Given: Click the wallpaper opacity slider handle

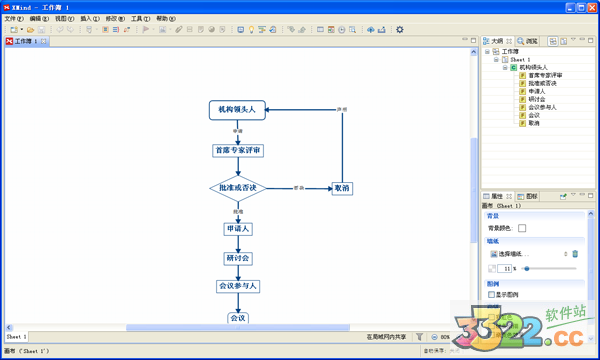Looking at the screenshot, I should (527, 269).
